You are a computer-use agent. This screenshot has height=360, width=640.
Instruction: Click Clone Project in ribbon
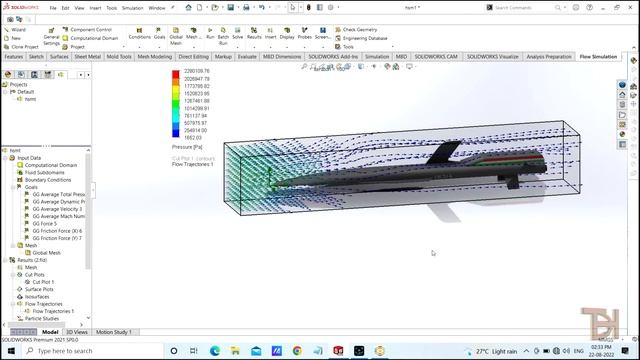point(21,47)
